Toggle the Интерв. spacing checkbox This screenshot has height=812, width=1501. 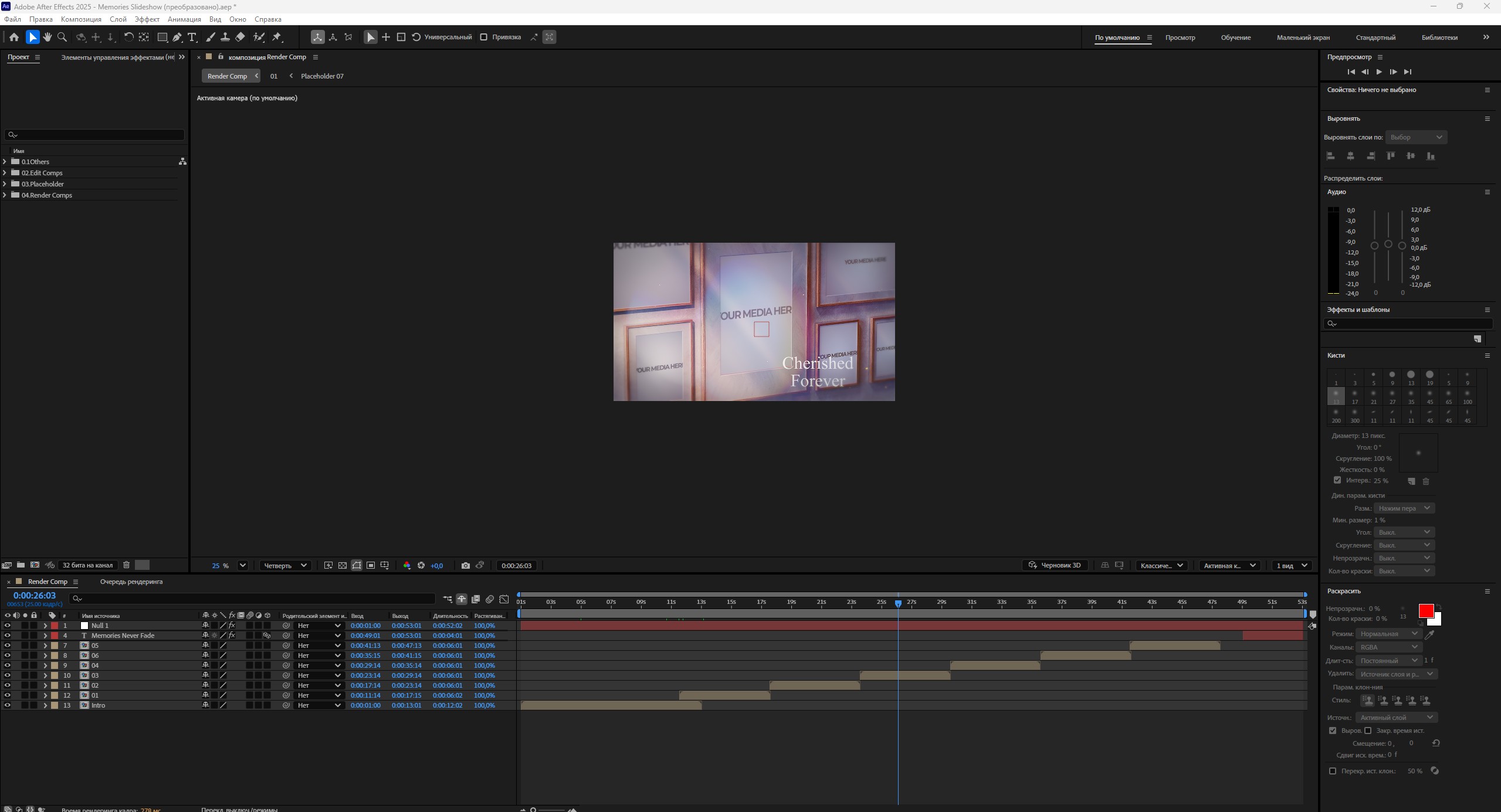tap(1337, 480)
